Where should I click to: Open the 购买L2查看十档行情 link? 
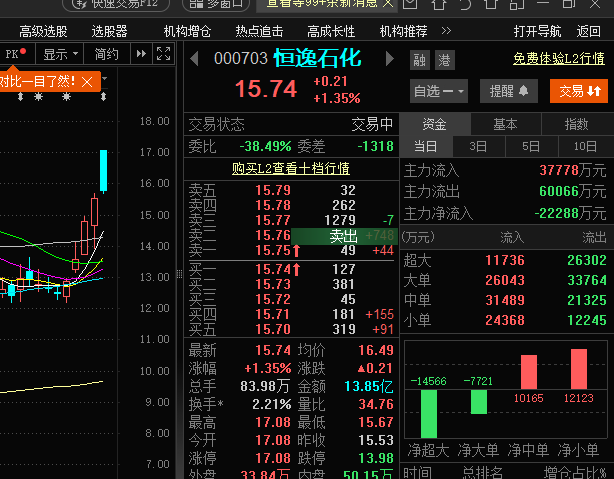tap(291, 168)
